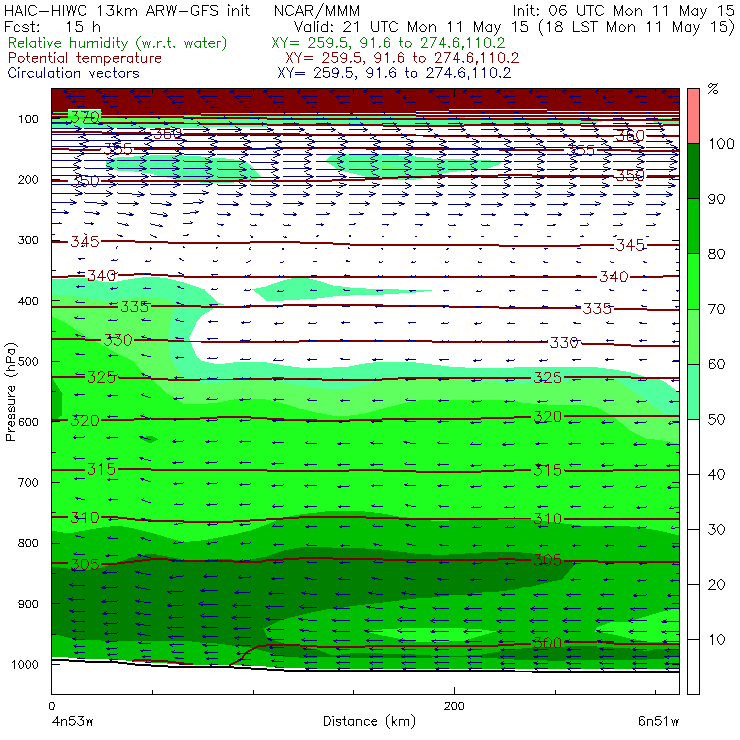
Task: Select the '500' pressure axis label
Action: (28, 362)
